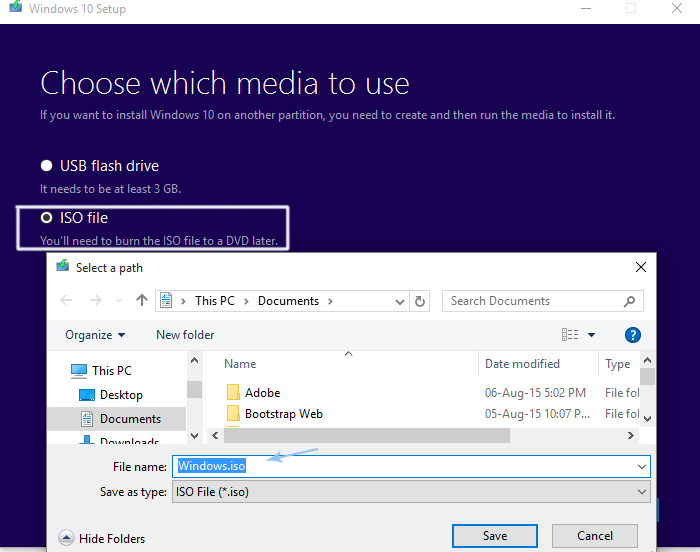Click This PC in the address breadcrumb
700x552 pixels.
[x=215, y=301]
